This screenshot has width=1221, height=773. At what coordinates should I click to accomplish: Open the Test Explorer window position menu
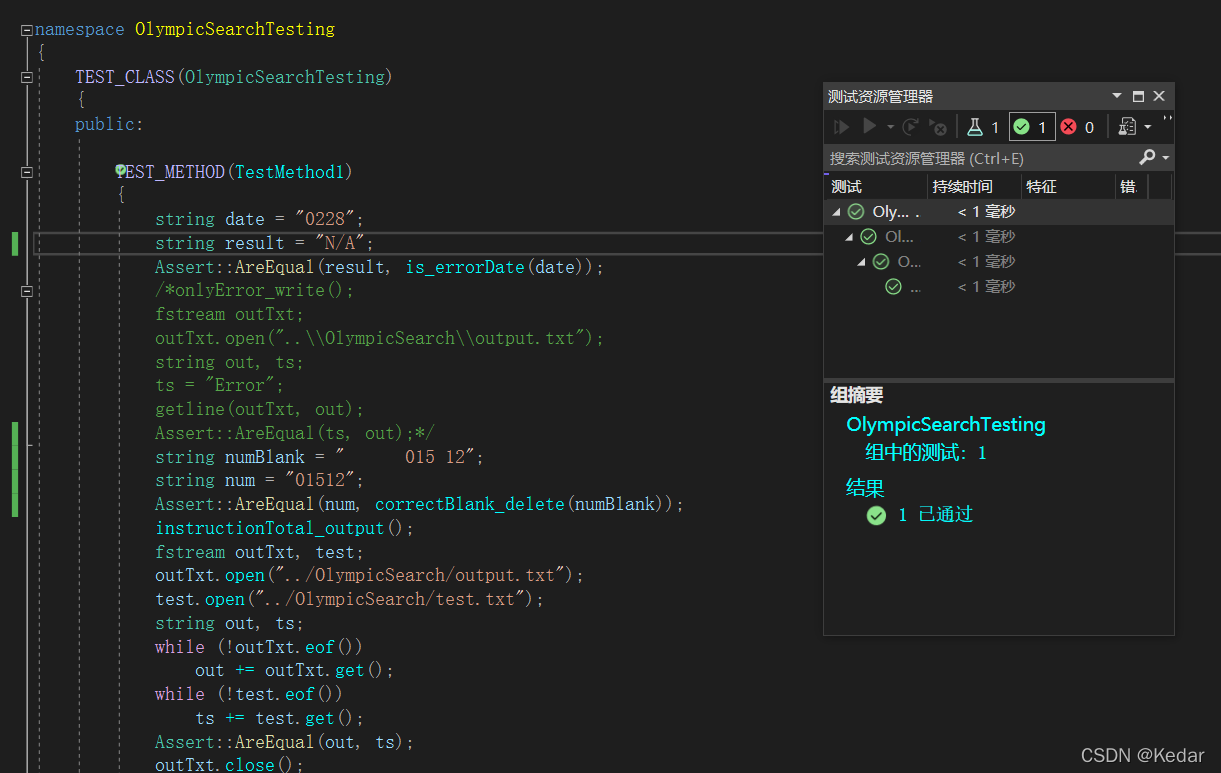point(1117,96)
